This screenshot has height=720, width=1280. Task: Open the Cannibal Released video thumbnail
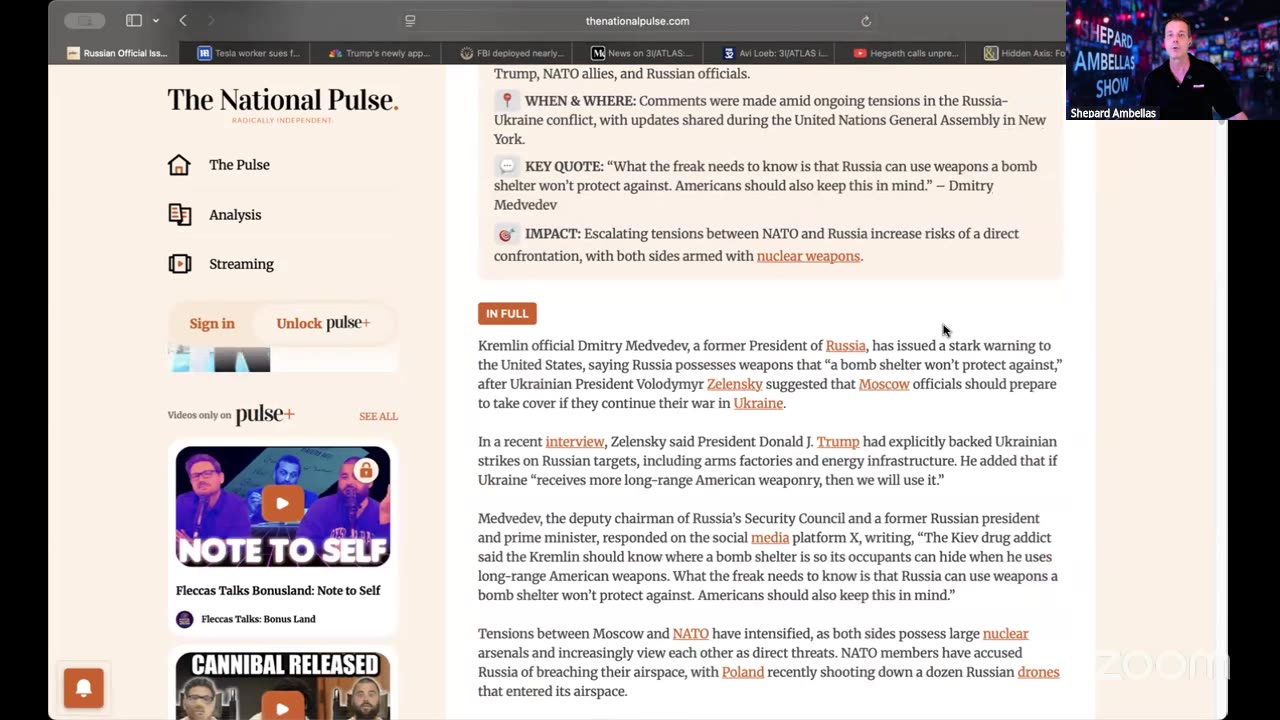point(283,686)
